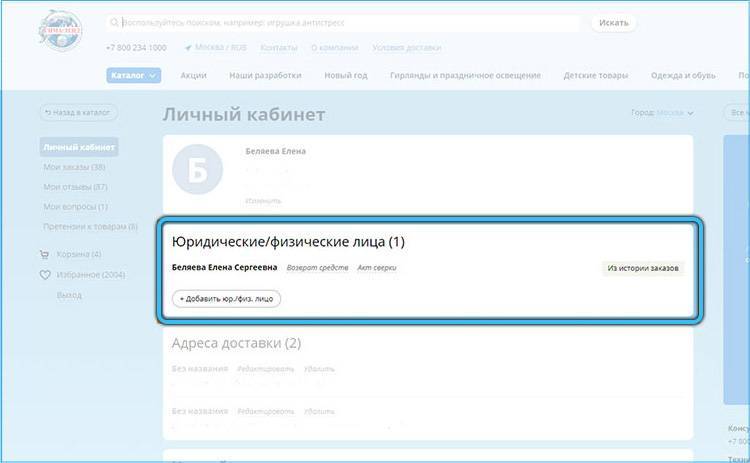Click Изменить under the profile name
The width and height of the screenshot is (750, 463).
pyautogui.click(x=263, y=201)
